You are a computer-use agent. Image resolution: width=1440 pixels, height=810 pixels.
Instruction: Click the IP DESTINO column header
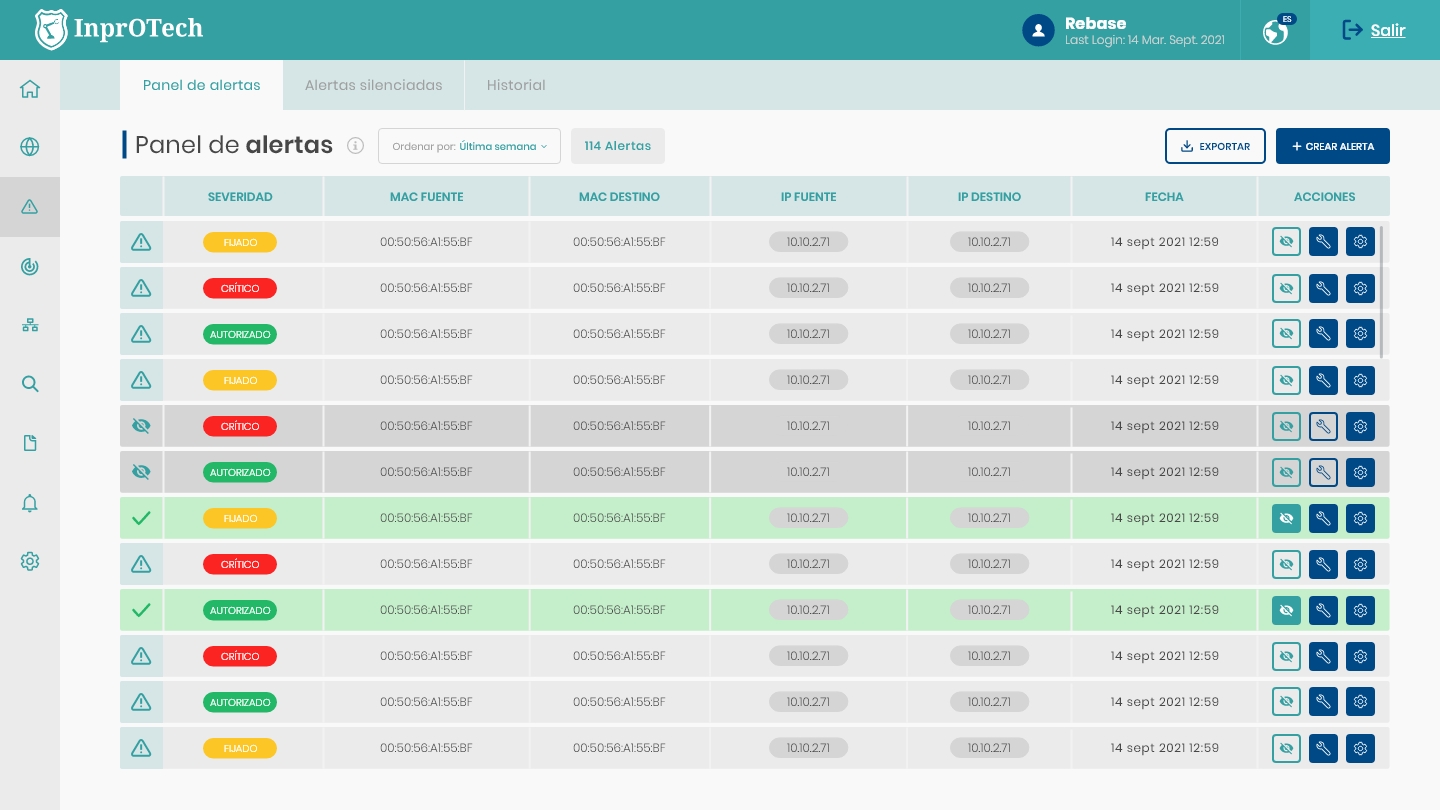pos(989,197)
